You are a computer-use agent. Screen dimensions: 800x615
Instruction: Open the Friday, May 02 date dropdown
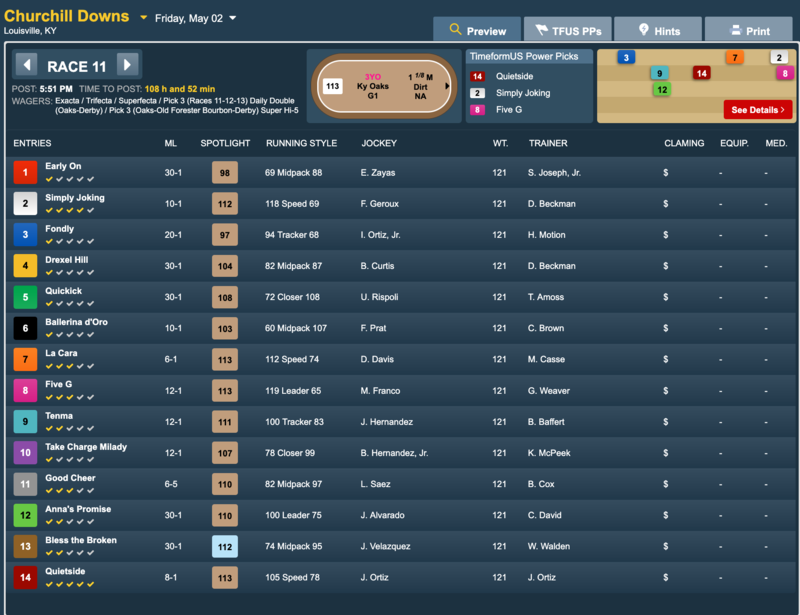tap(233, 18)
